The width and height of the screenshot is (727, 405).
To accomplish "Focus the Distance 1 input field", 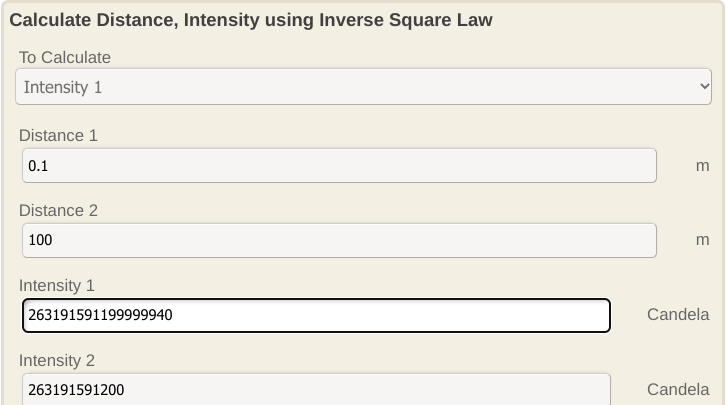I will tap(339, 166).
